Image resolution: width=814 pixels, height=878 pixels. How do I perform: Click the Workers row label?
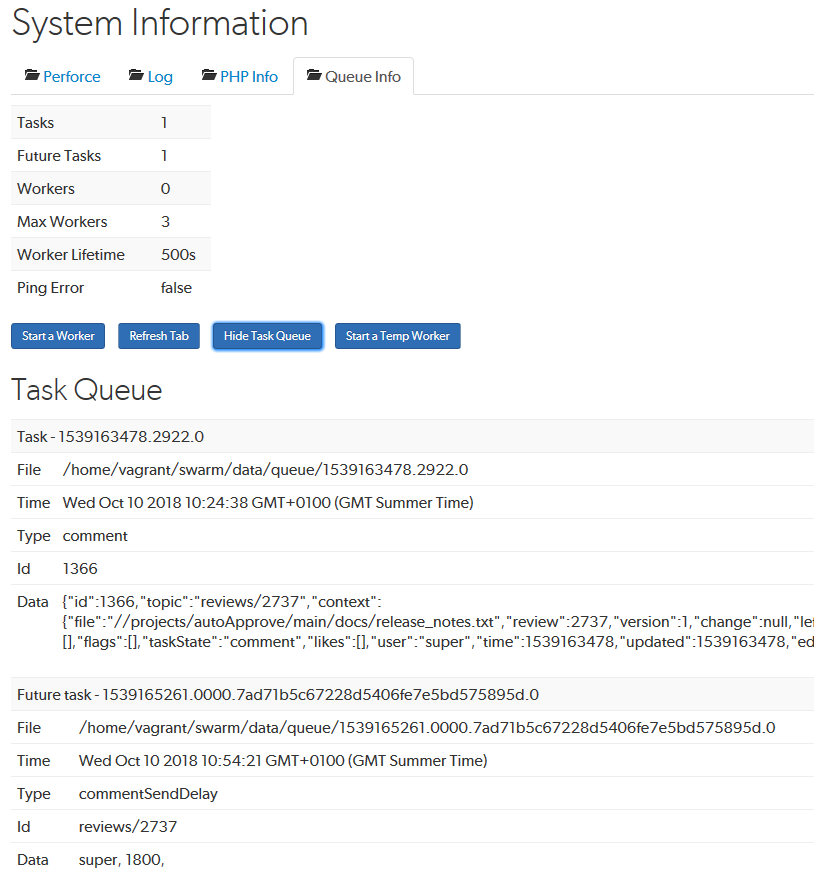46,189
